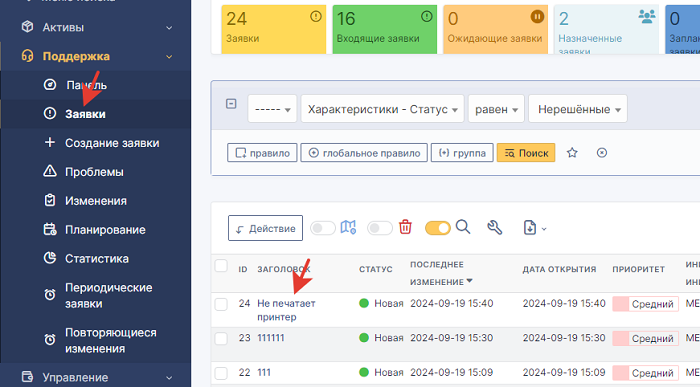Sort by Статус column header

(x=375, y=269)
